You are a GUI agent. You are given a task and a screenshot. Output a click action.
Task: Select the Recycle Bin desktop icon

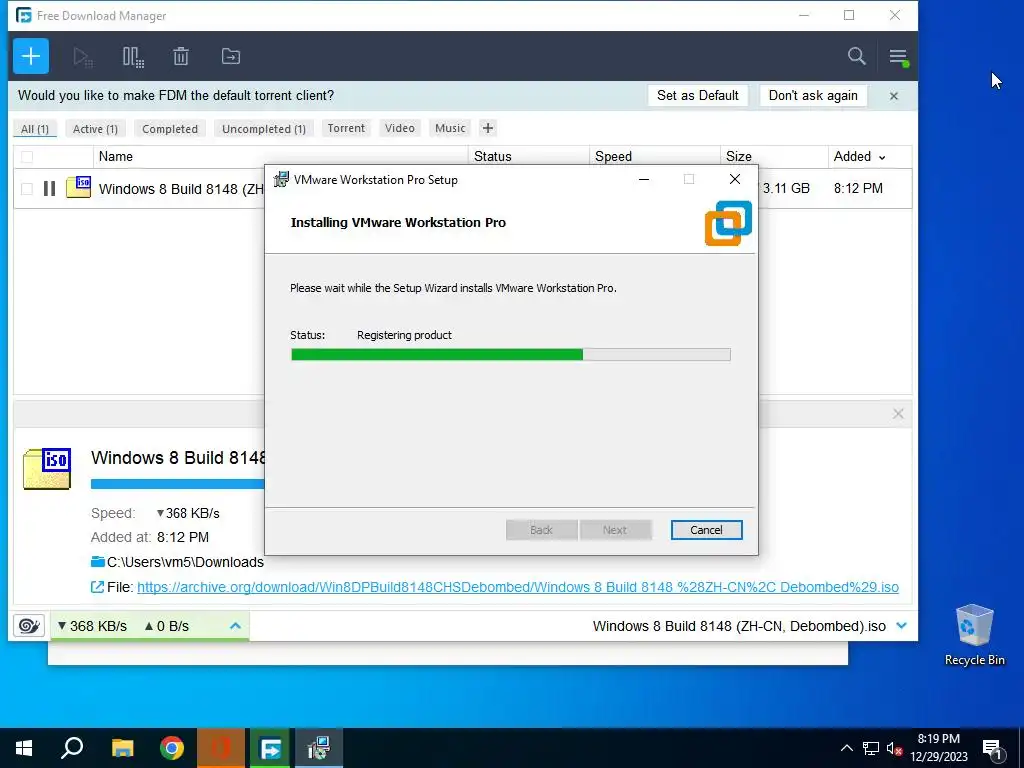[x=974, y=635]
